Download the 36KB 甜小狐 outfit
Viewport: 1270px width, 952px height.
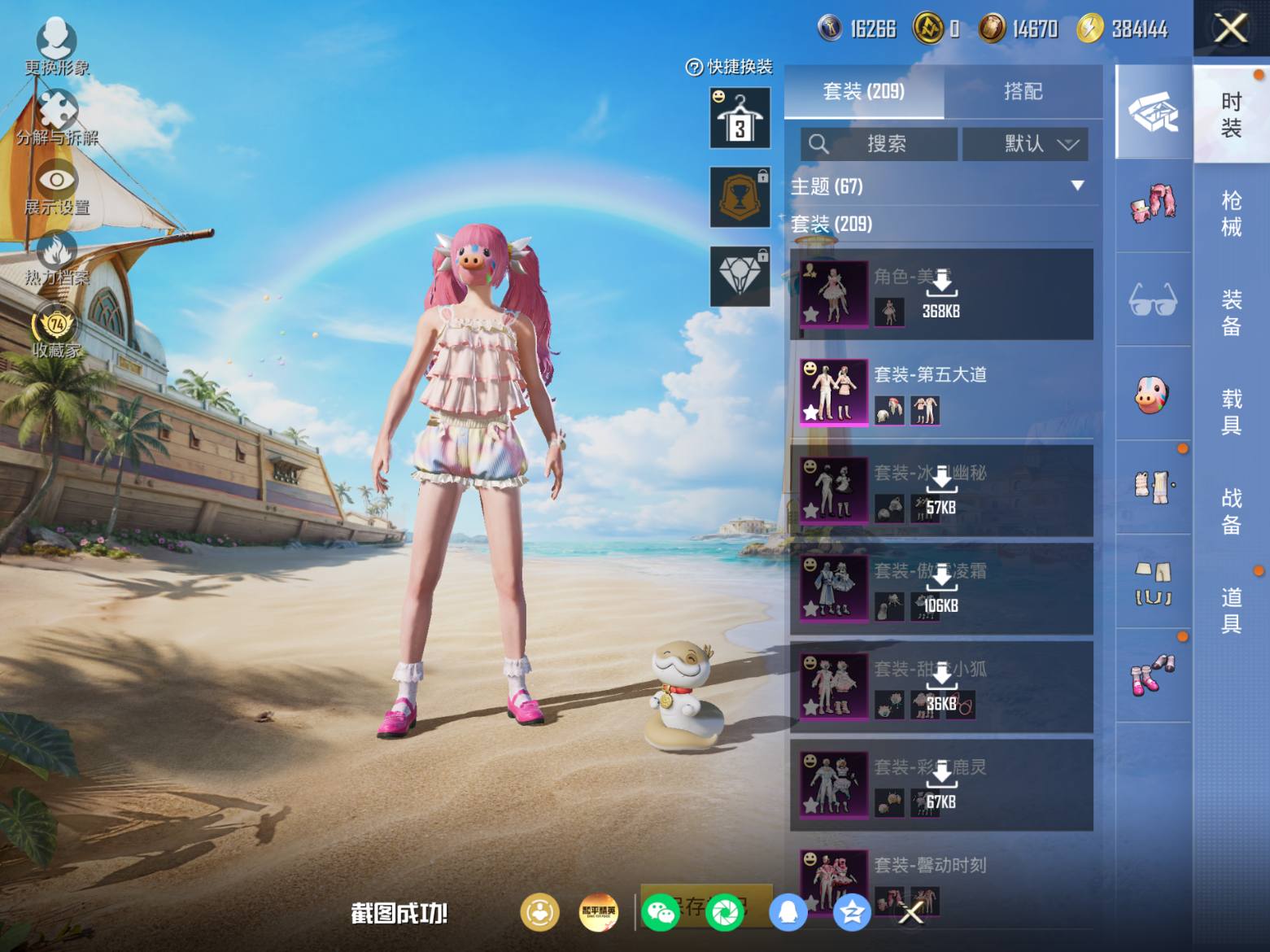tap(941, 688)
